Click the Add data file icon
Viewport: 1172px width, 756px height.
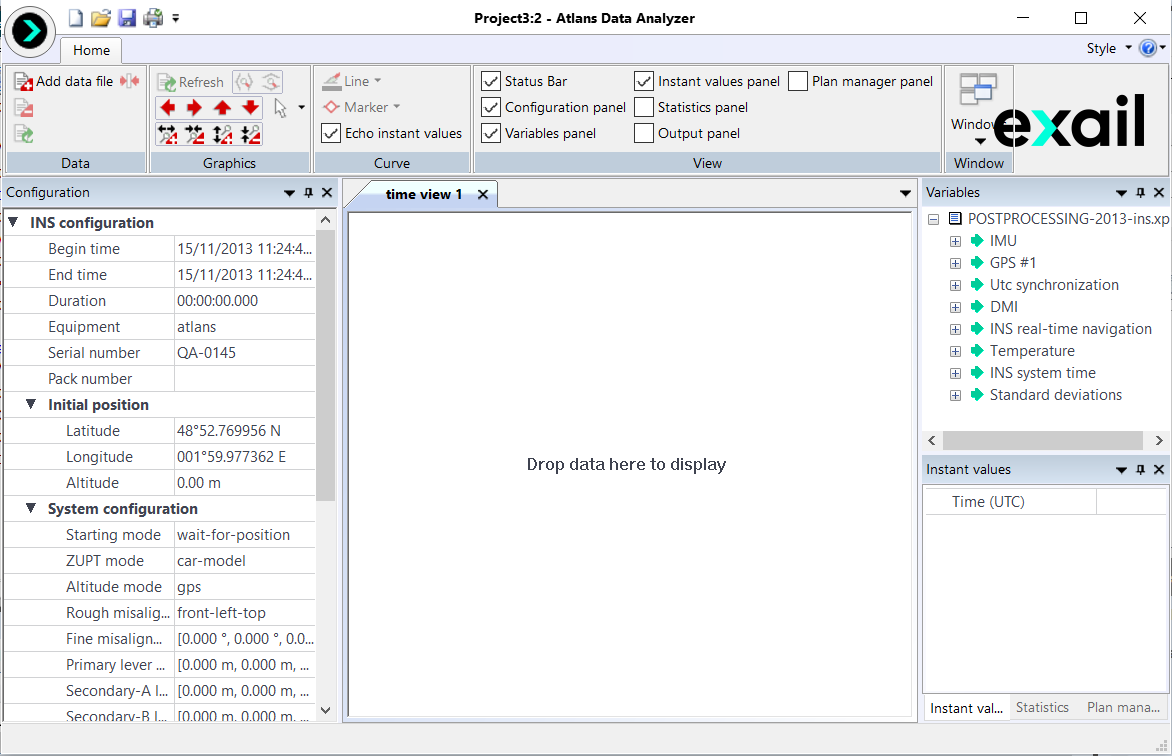24,82
